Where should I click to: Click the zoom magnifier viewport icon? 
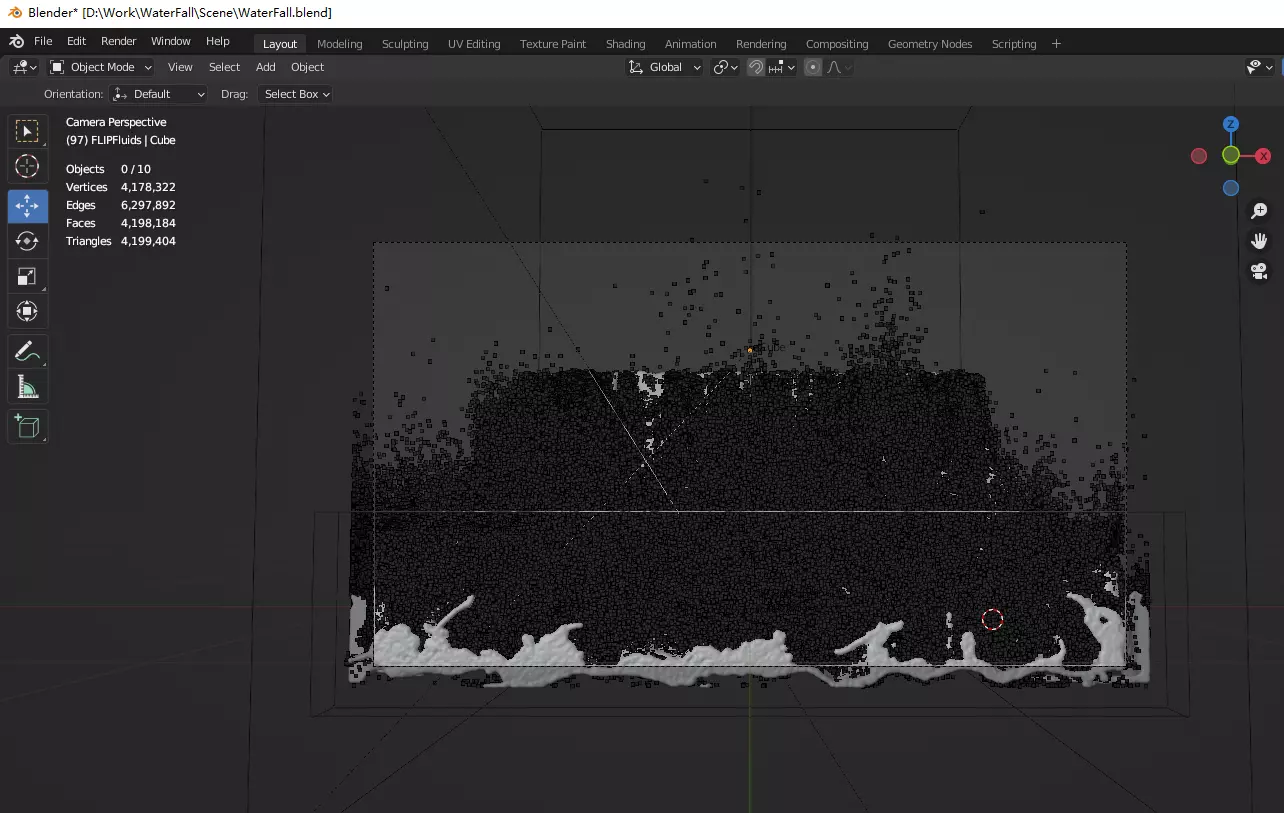point(1259,211)
